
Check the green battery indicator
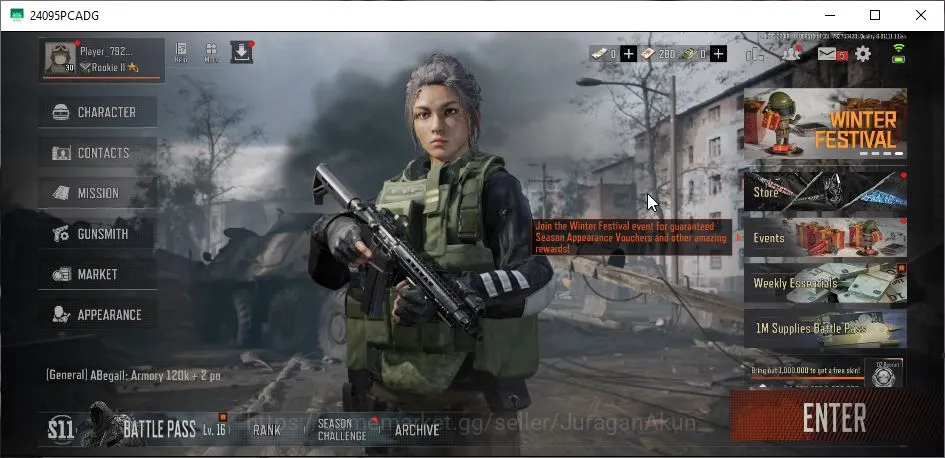[898, 58]
